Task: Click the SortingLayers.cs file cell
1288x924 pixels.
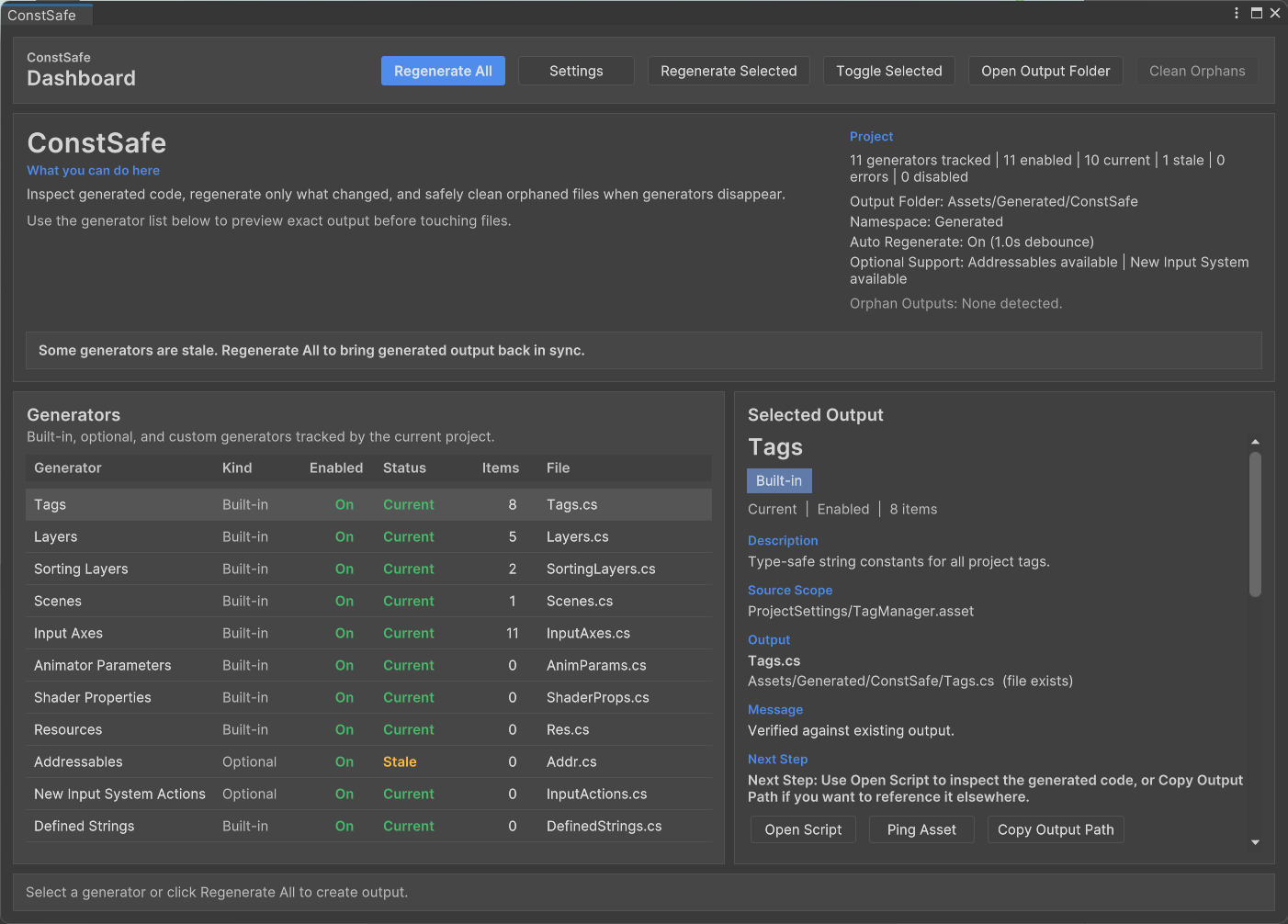Action: [x=601, y=569]
